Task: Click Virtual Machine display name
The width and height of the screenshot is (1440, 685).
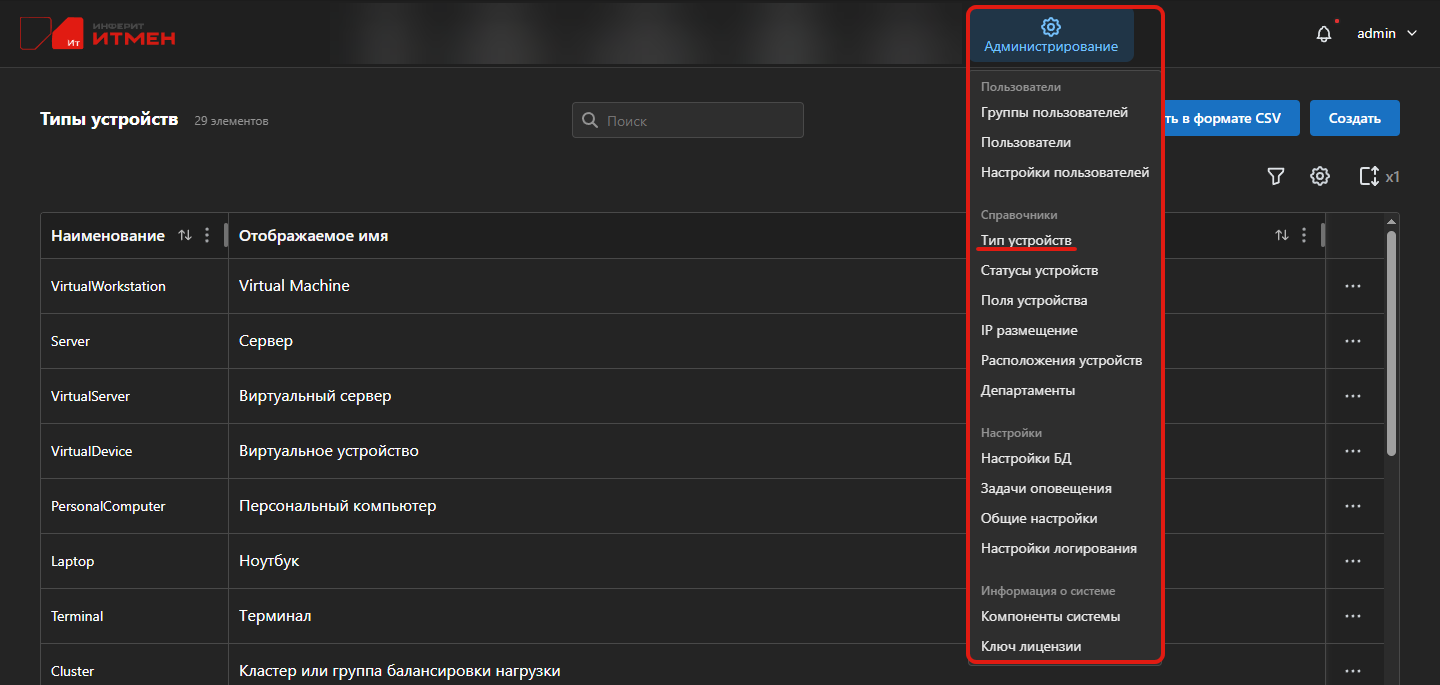Action: click(x=294, y=286)
